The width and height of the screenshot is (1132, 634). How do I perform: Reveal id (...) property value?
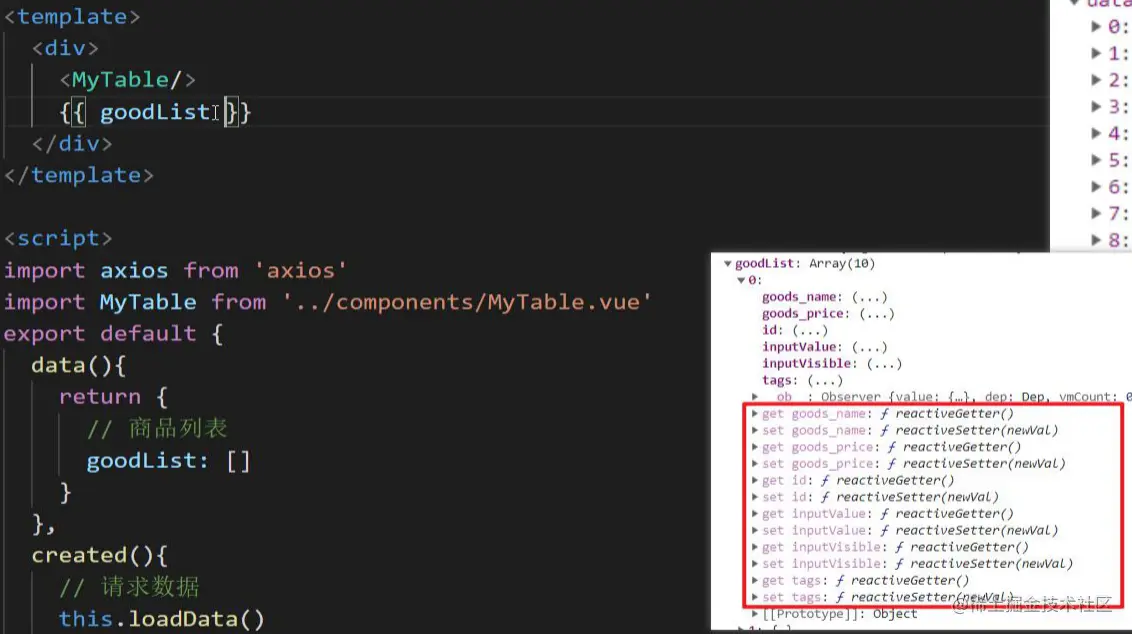coord(810,330)
